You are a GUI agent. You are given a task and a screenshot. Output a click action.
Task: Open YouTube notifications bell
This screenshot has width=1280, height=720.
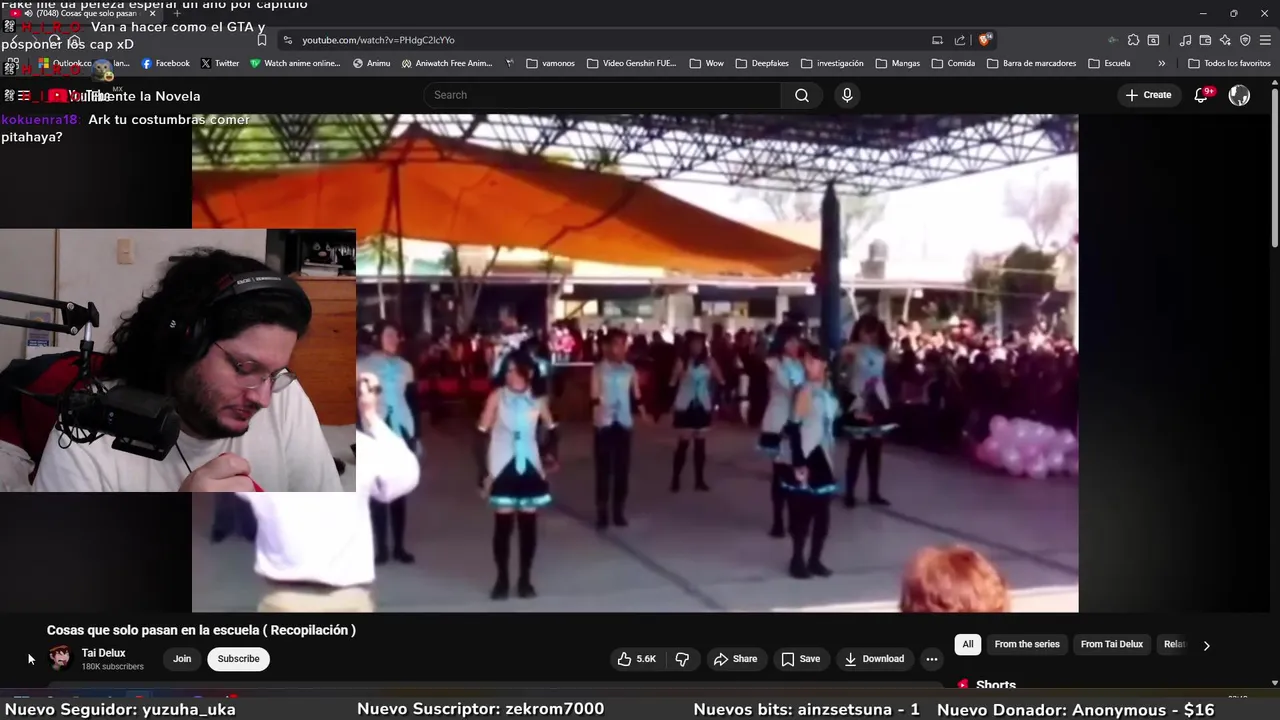click(x=1203, y=95)
